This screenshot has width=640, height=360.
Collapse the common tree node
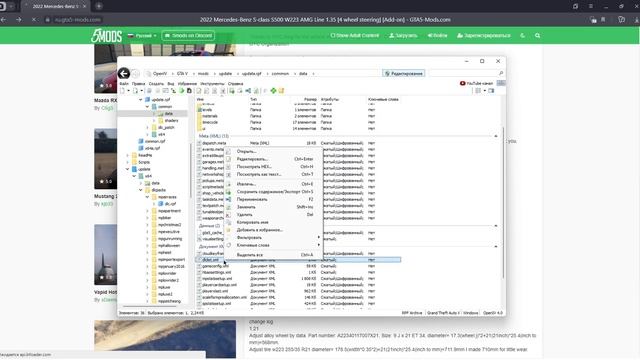click(x=148, y=107)
